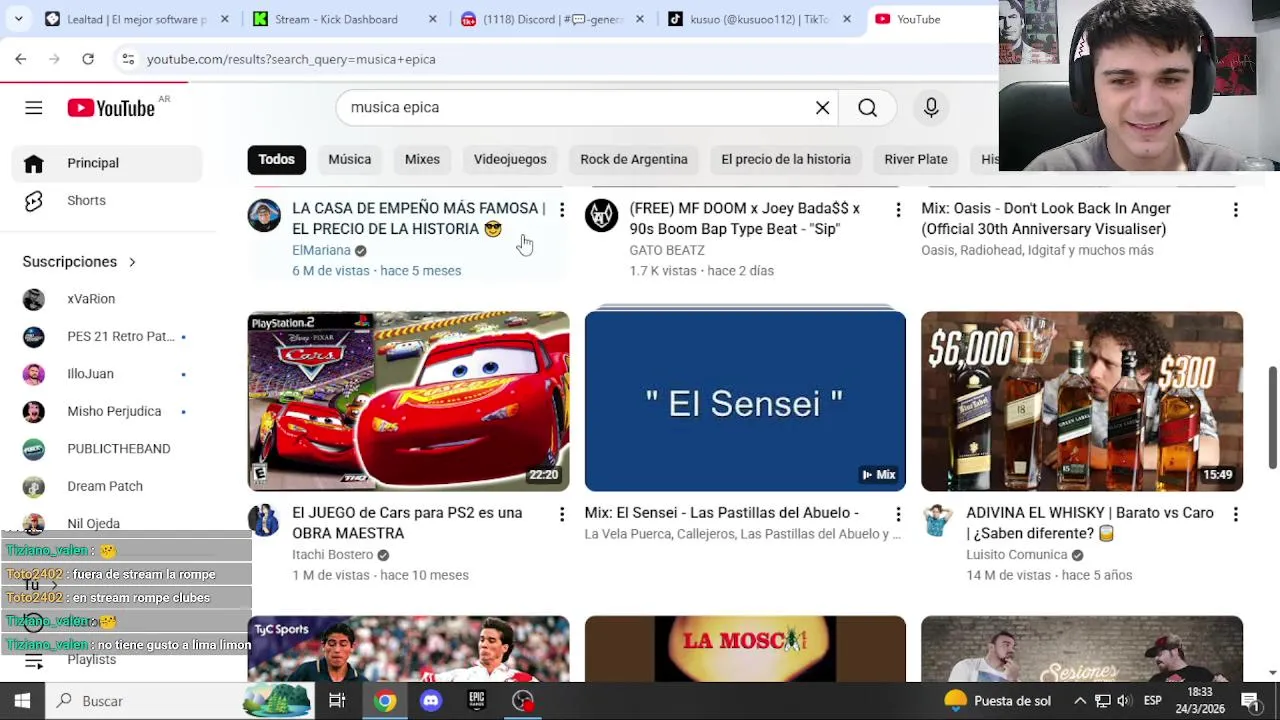Image resolution: width=1280 pixels, height=720 pixels.
Task: Select the Mixes filter chip
Action: tap(422, 159)
